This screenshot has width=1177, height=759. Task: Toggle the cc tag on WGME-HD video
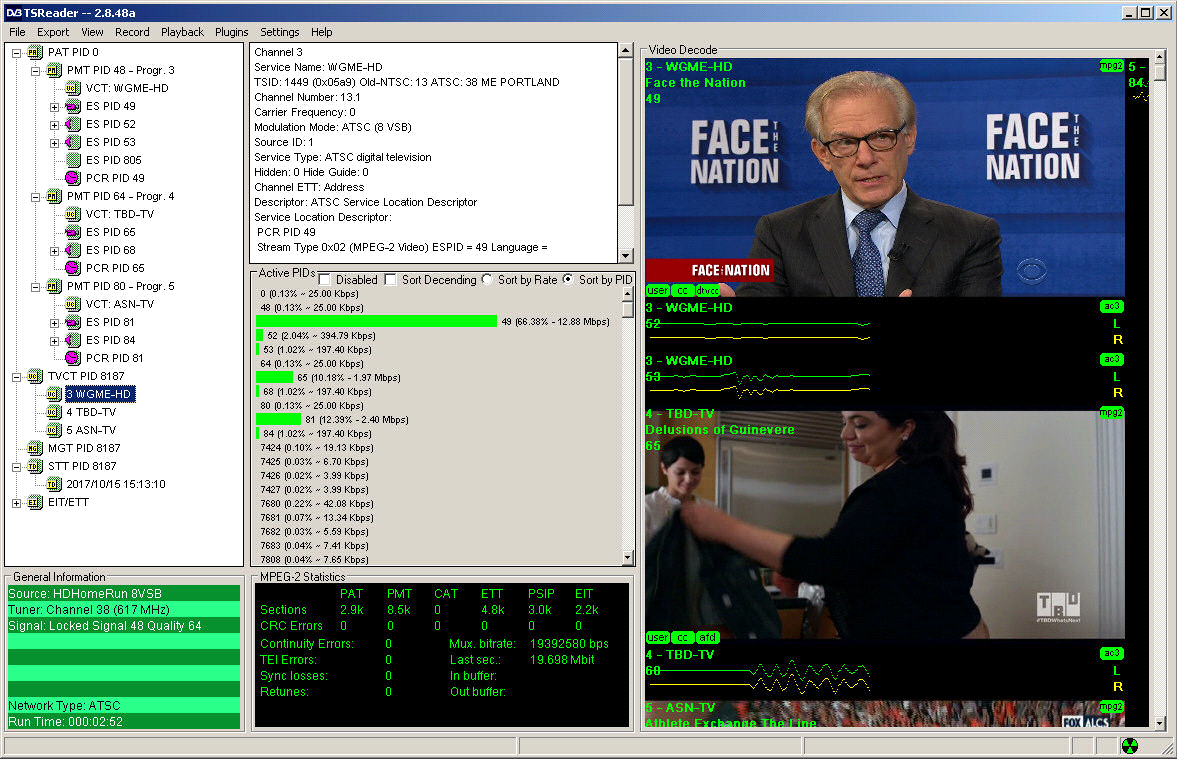[682, 291]
